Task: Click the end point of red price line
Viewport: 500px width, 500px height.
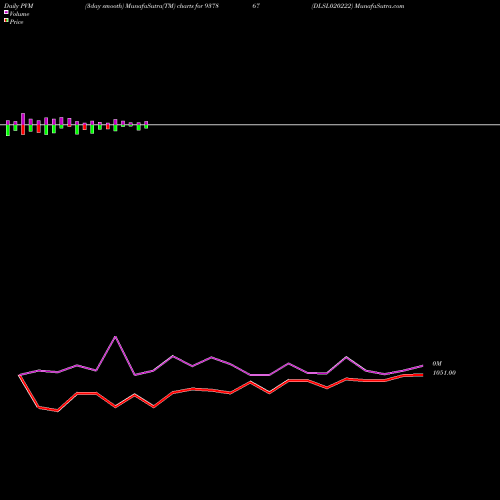Action: click(x=422, y=375)
